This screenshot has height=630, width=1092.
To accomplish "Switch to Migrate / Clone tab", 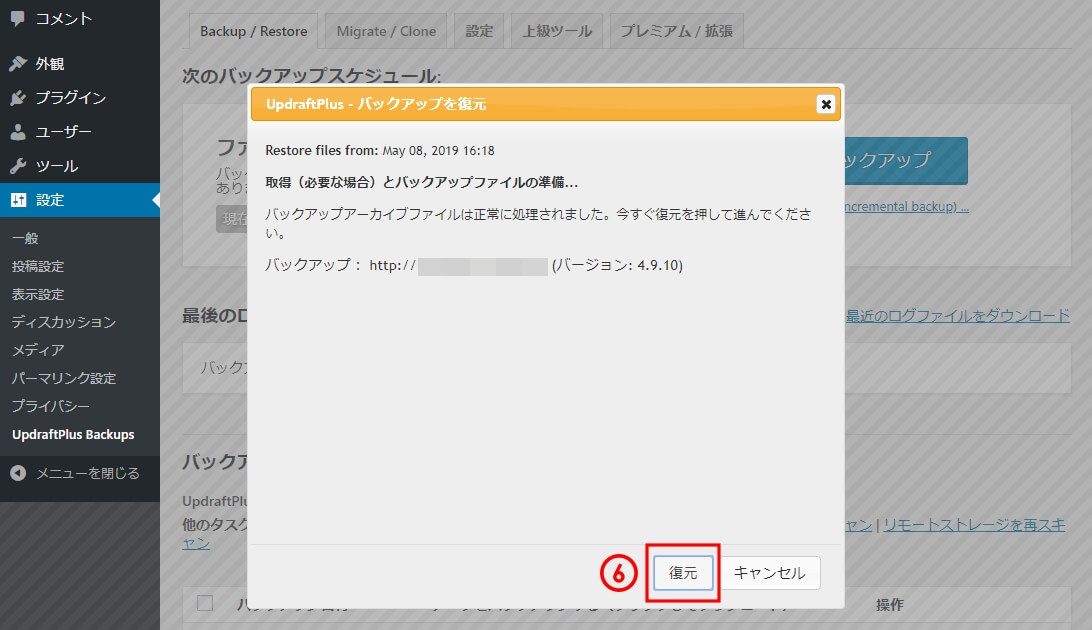I will pyautogui.click(x=386, y=31).
